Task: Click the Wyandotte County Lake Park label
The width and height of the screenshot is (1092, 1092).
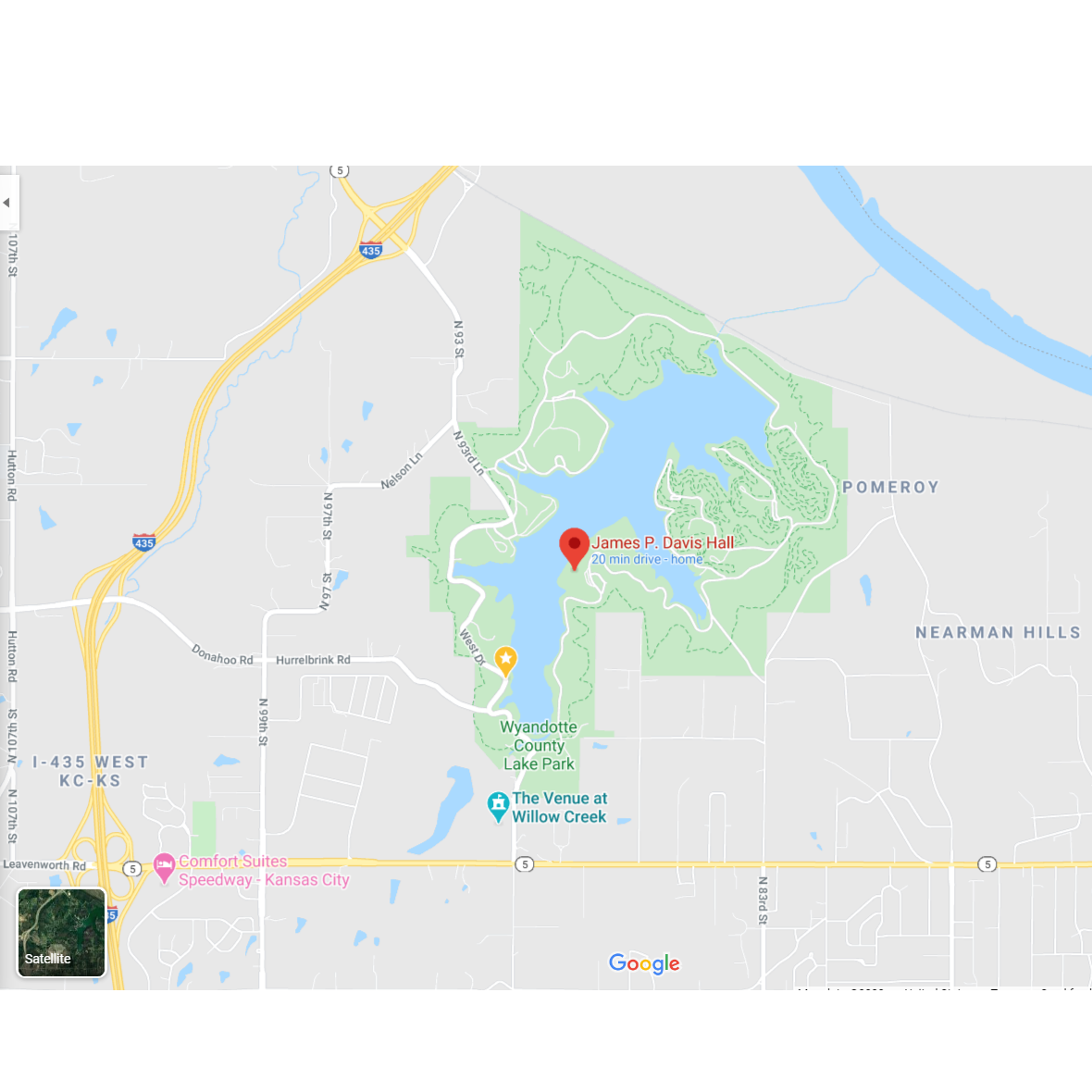Action: [539, 745]
